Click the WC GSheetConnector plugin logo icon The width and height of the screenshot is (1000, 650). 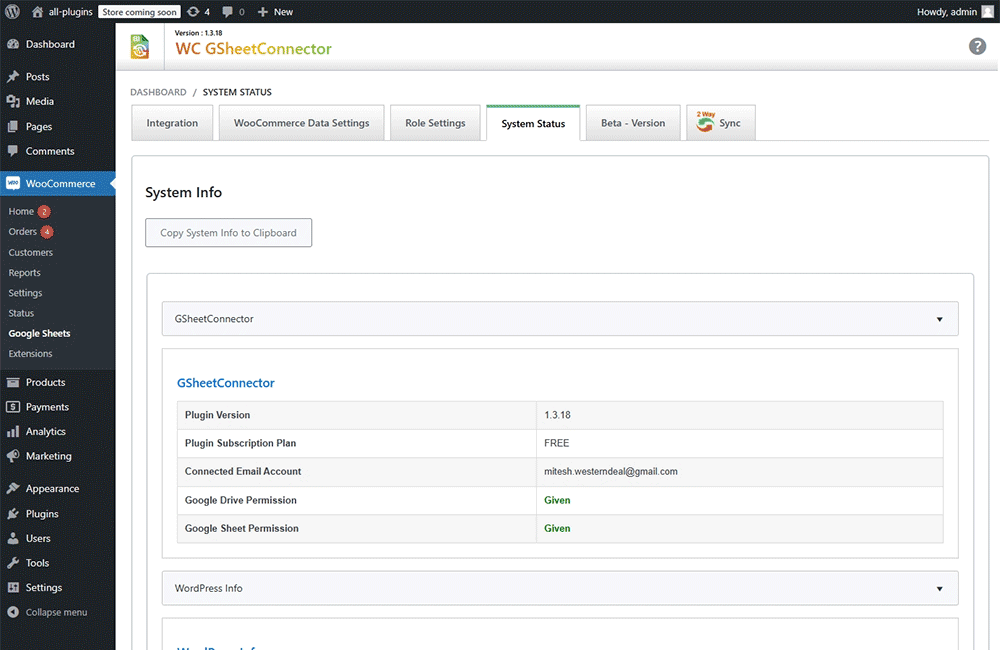click(140, 47)
